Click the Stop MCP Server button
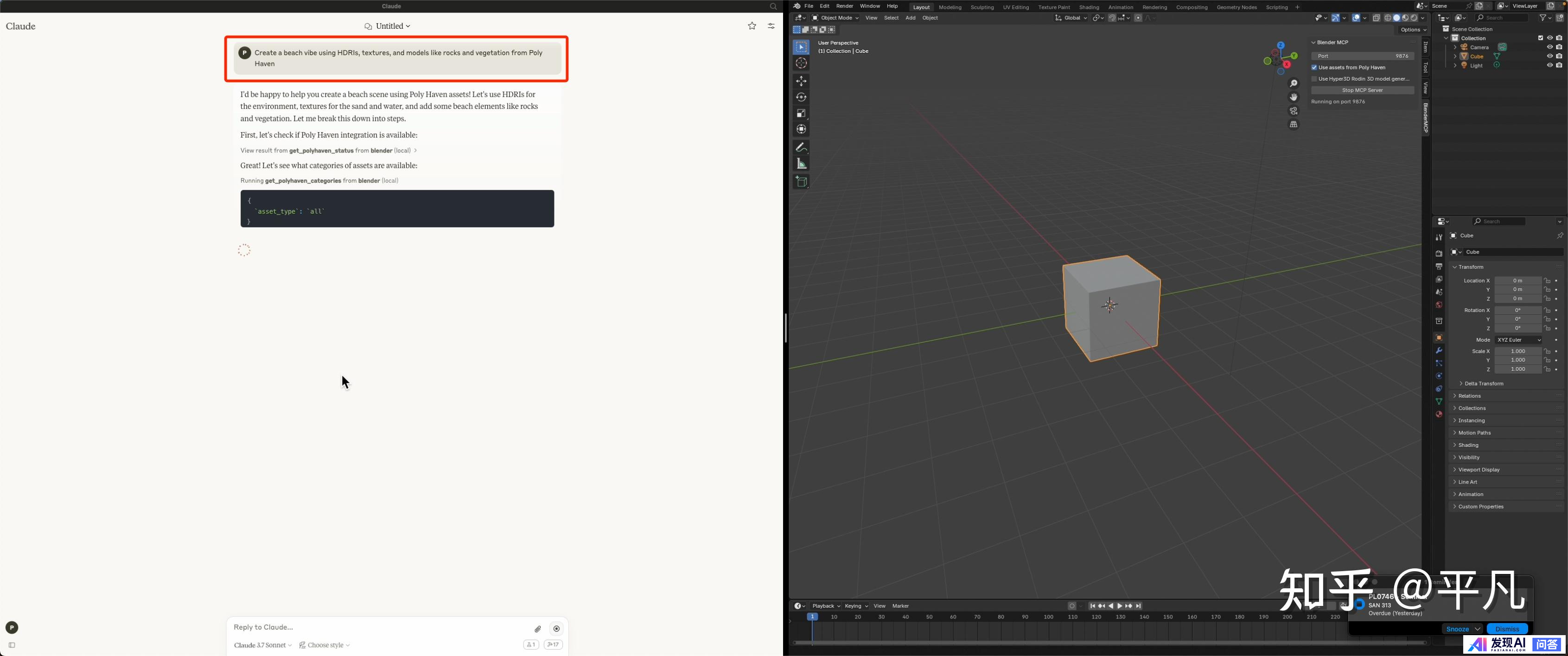The height and width of the screenshot is (656, 1568). [x=1362, y=90]
